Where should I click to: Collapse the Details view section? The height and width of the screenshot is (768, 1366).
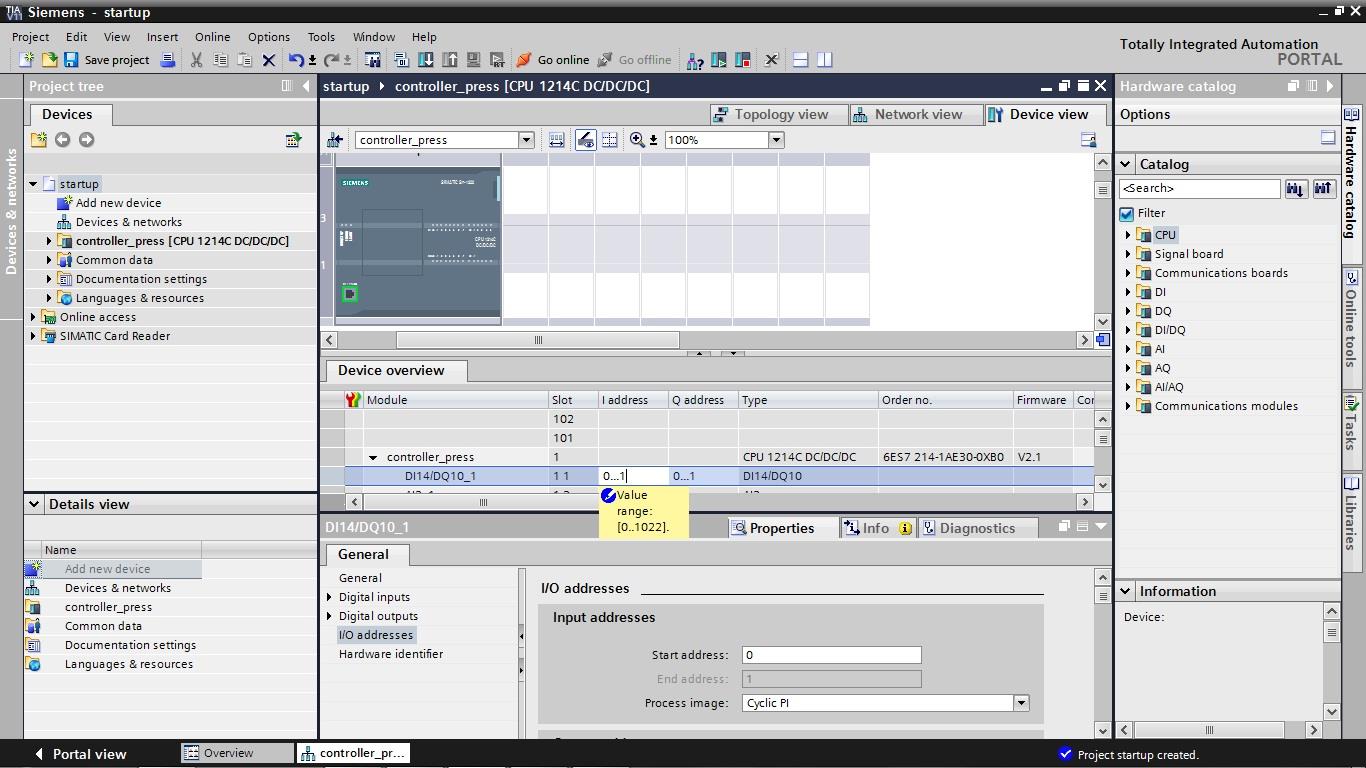coord(34,504)
